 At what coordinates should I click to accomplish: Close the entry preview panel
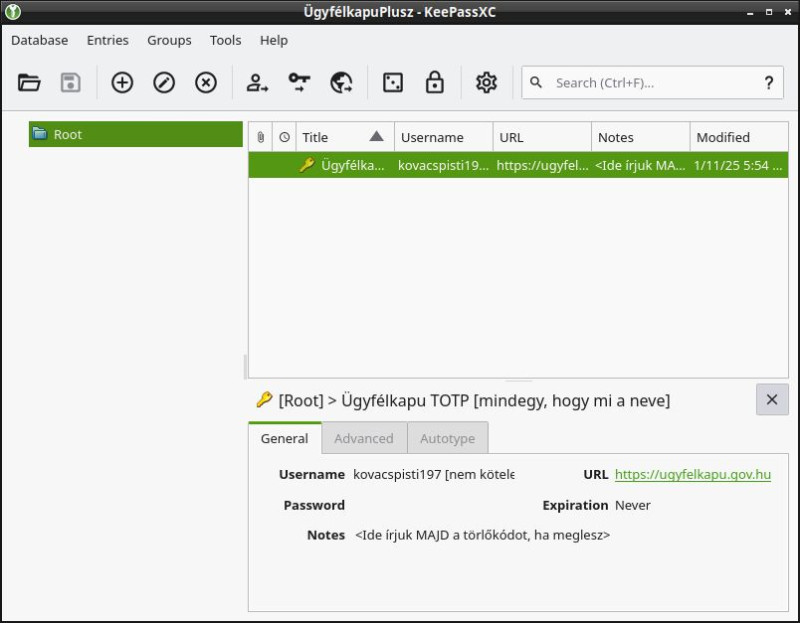tap(772, 400)
